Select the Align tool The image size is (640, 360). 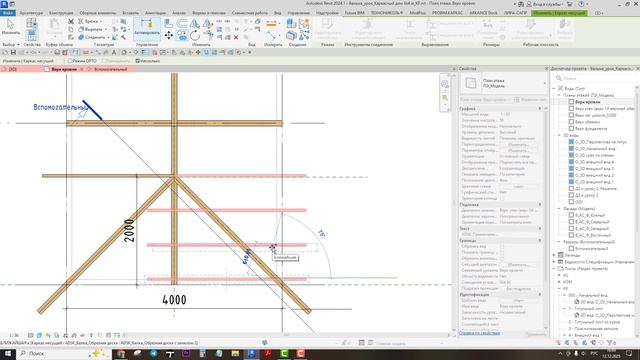point(169,23)
